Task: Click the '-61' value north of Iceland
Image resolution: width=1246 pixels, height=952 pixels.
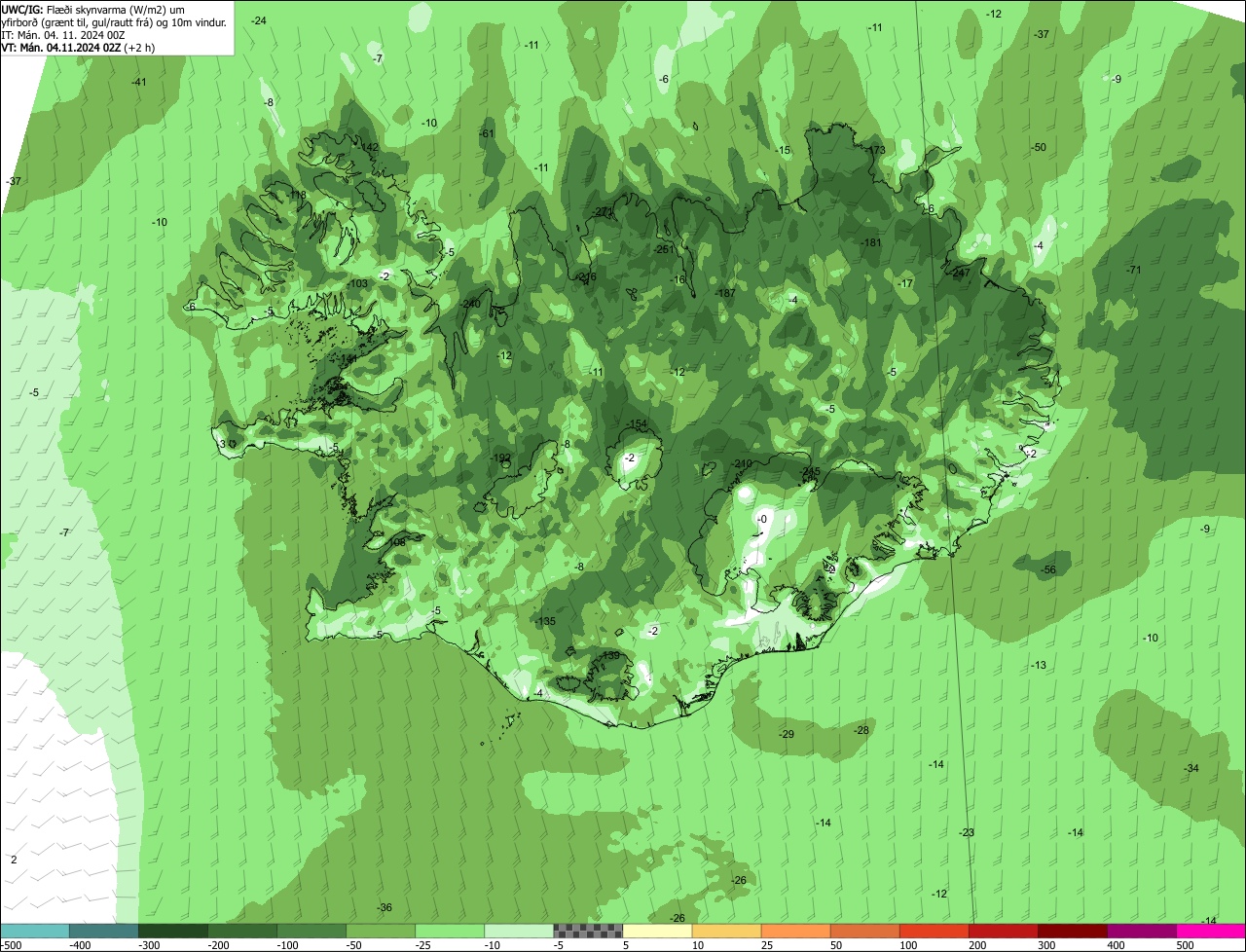Action: [488, 133]
